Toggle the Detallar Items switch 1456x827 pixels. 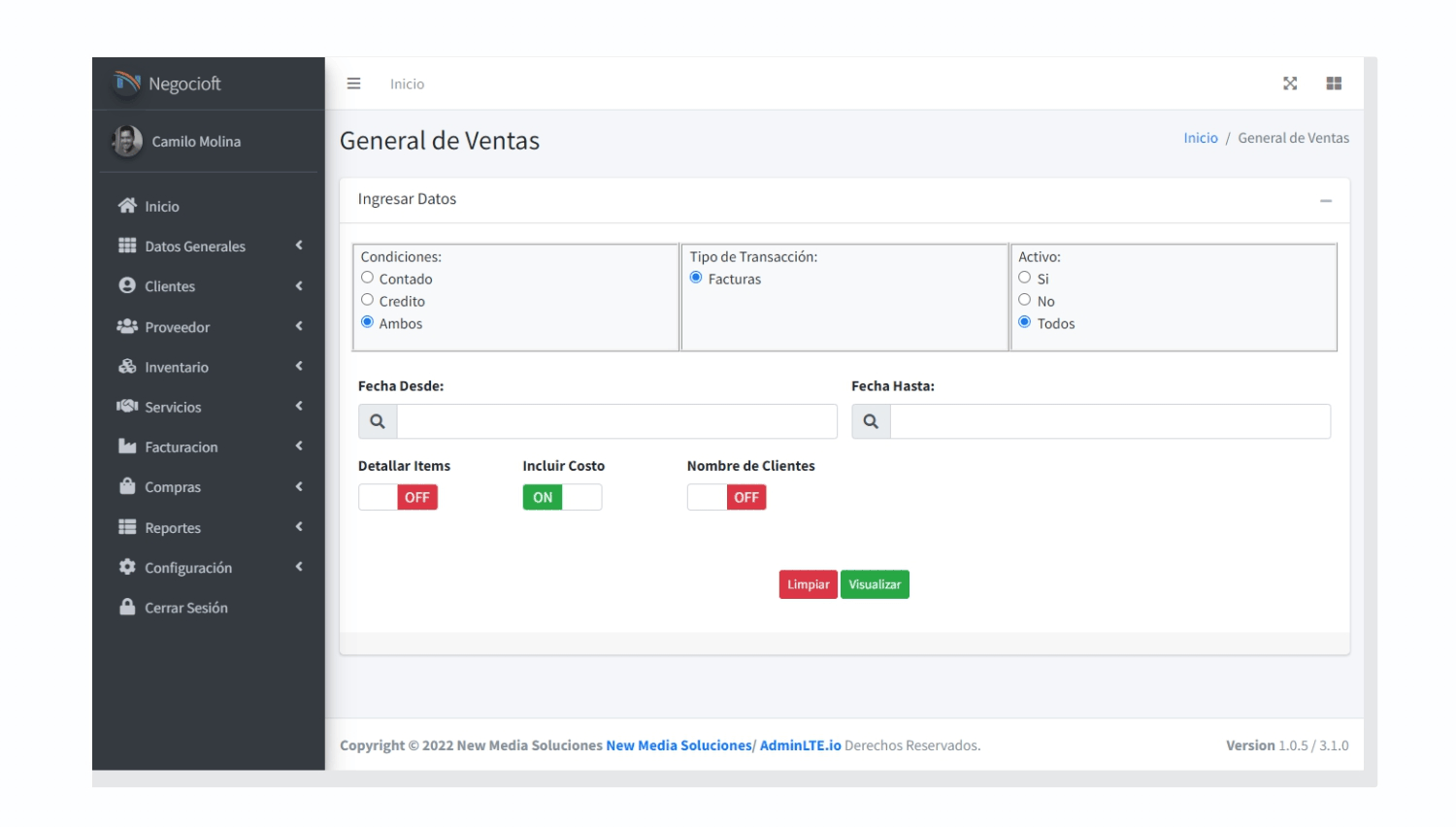tap(398, 497)
